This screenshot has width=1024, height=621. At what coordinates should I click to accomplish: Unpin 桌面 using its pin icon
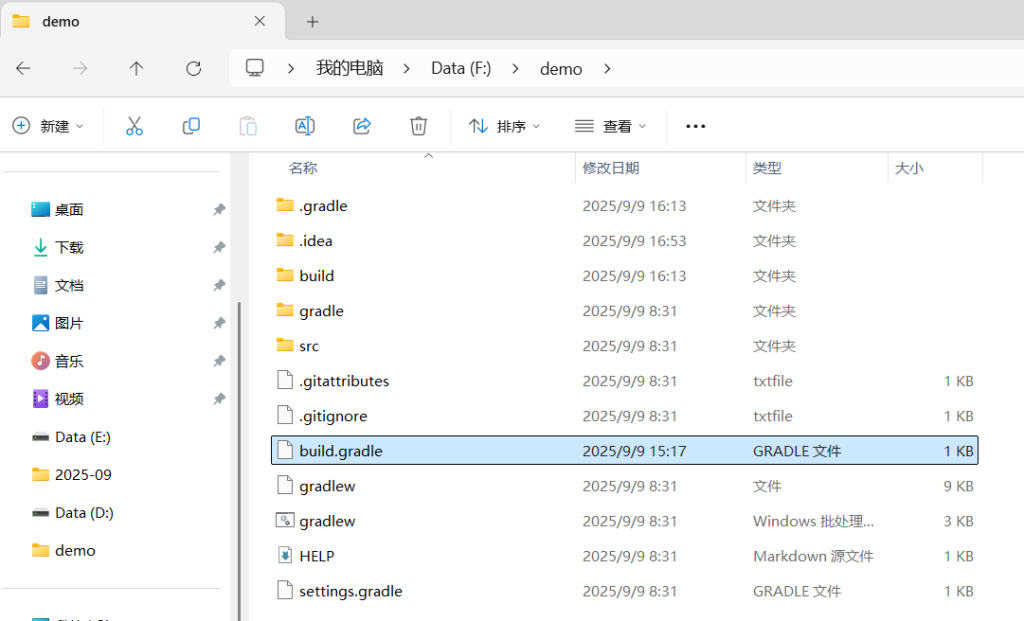tap(219, 210)
